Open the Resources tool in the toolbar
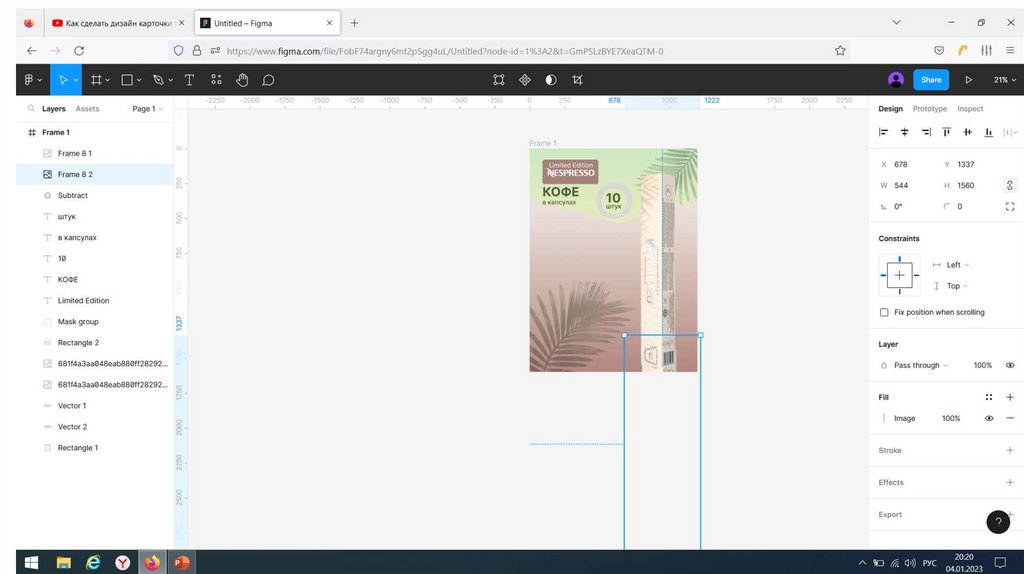The image size is (1024, 574). (x=216, y=80)
